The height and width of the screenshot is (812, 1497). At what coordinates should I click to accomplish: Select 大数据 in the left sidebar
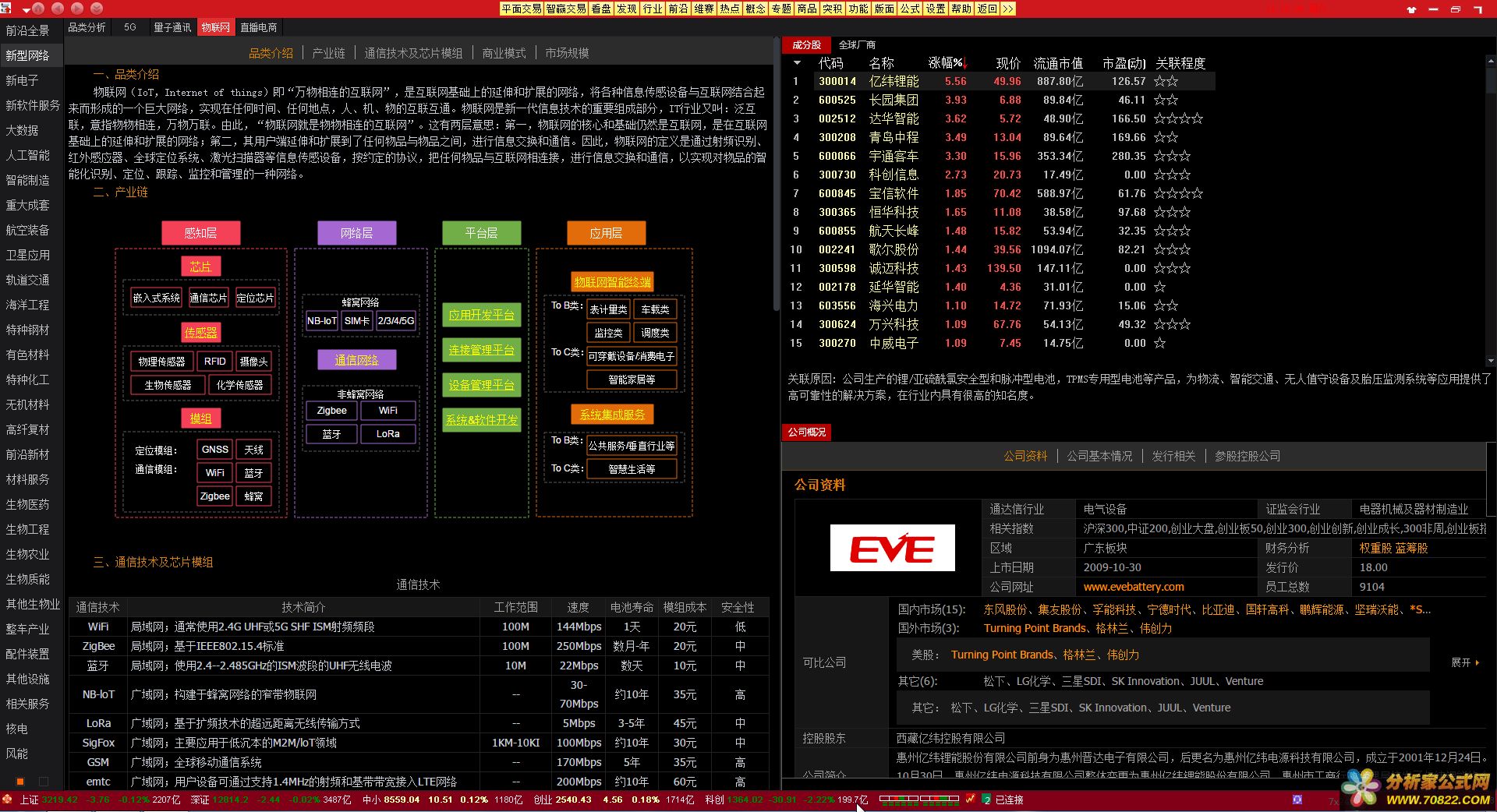[23, 130]
